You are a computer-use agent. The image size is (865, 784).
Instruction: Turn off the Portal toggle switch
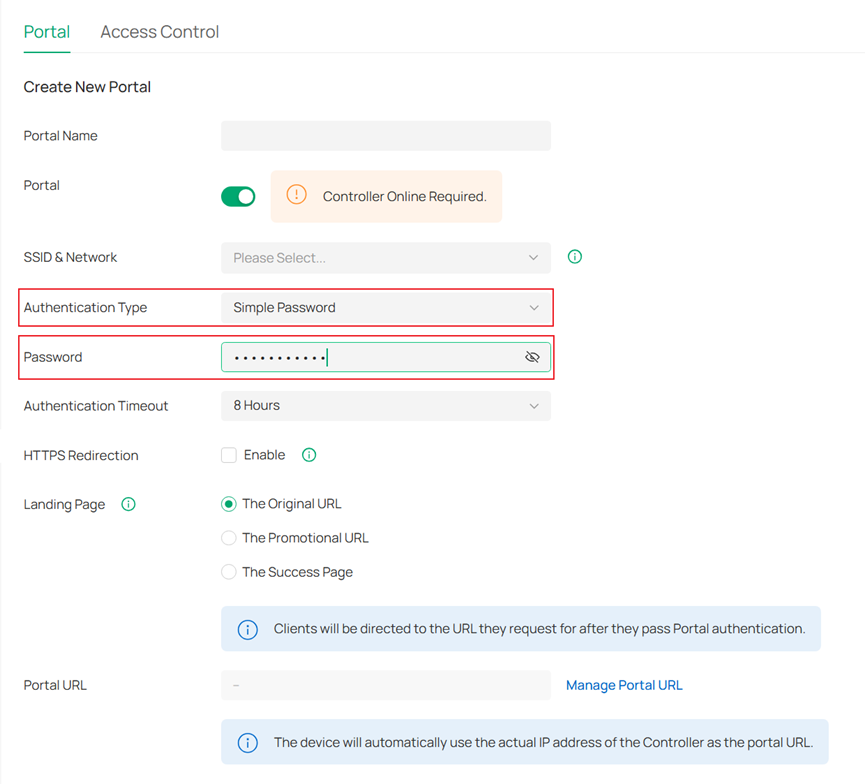tap(238, 196)
